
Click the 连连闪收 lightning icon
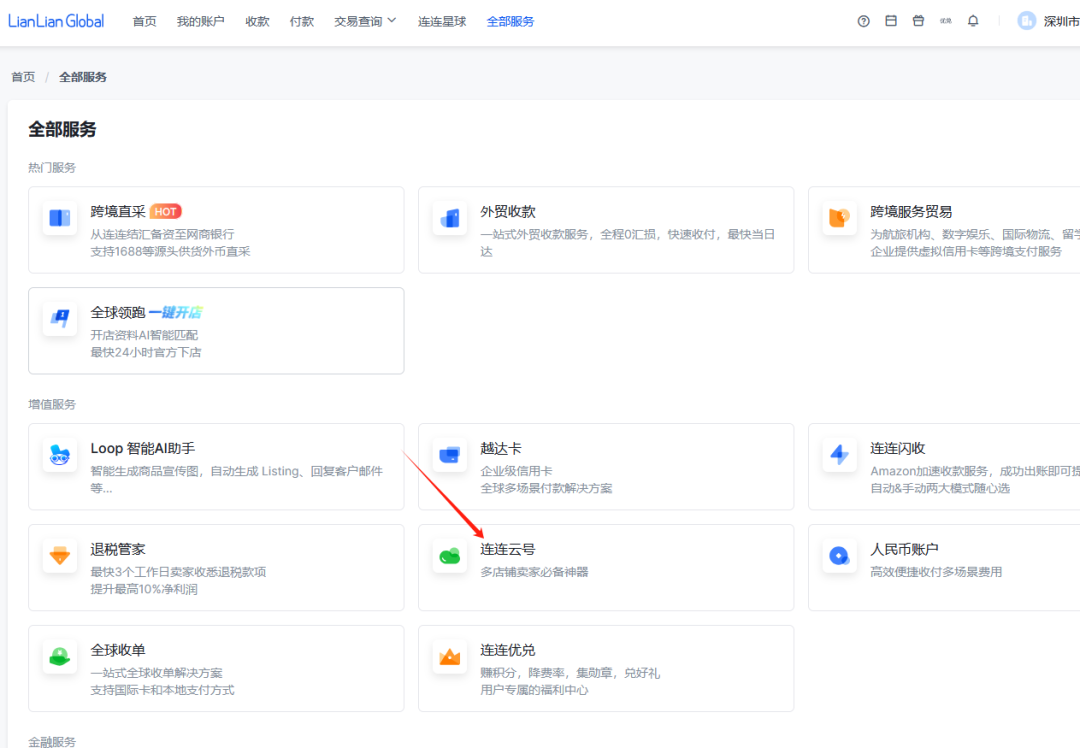point(840,455)
